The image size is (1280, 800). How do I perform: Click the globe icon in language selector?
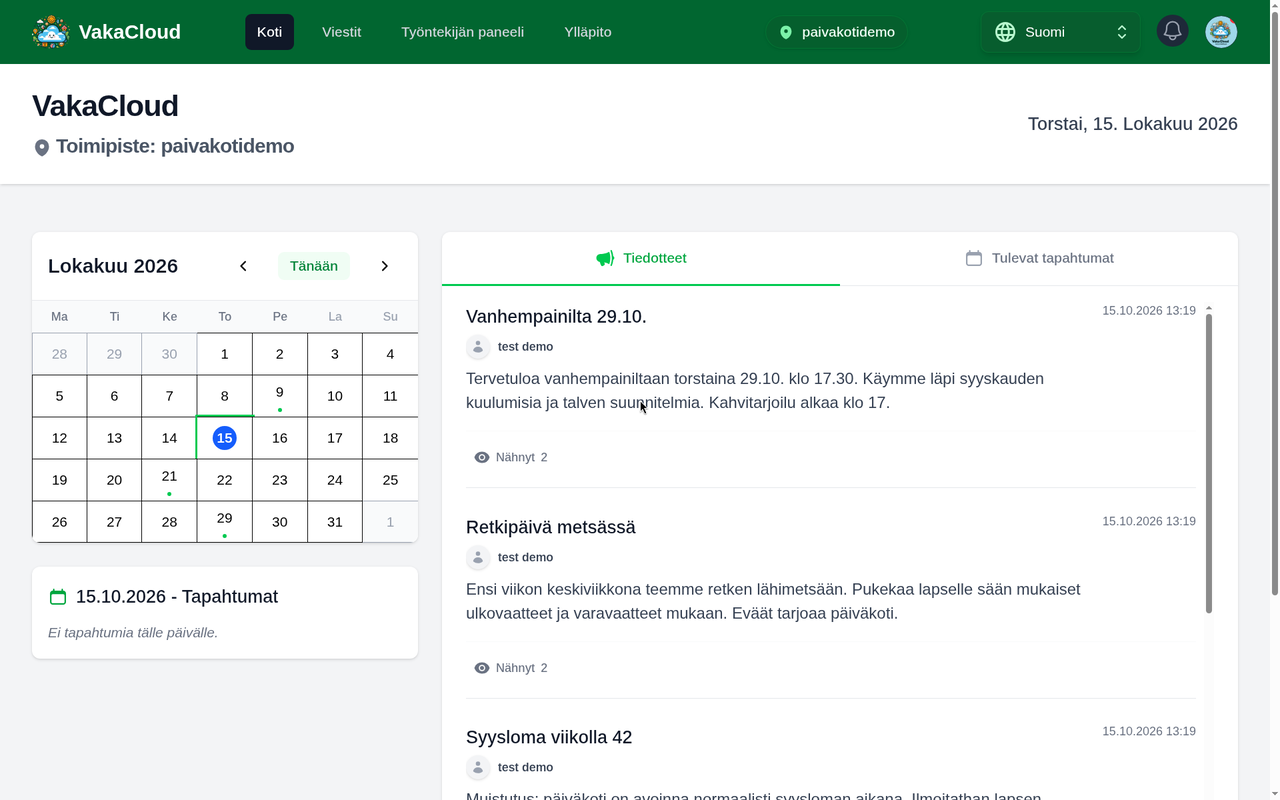[1005, 32]
